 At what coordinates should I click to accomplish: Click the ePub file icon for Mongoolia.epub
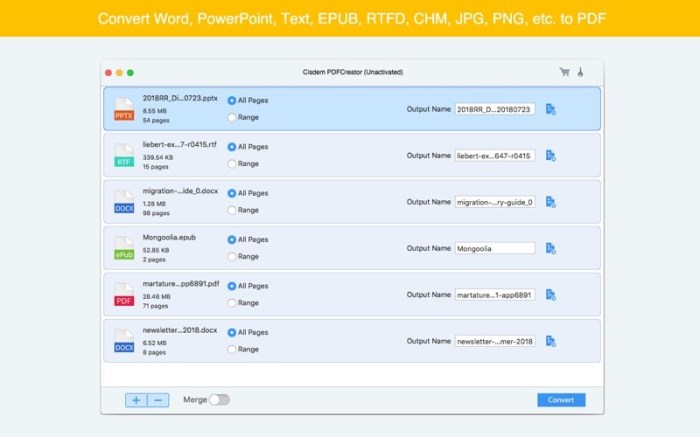pyautogui.click(x=124, y=249)
